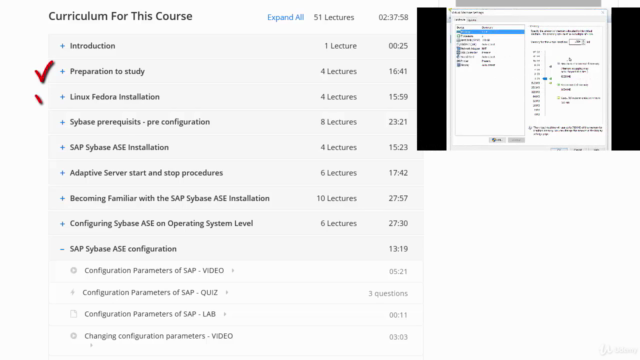Click arrow after Configuration Parameters of SAP - LAB

click(x=224, y=314)
